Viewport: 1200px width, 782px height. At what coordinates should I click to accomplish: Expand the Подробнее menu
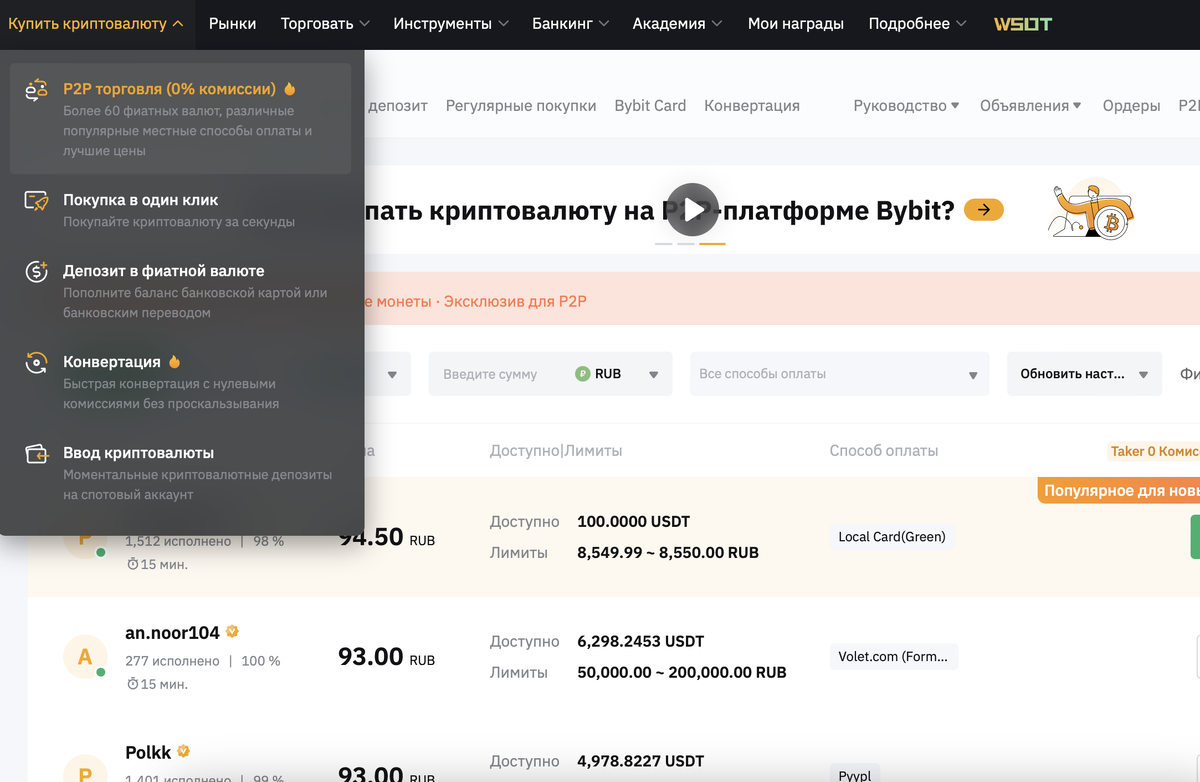[x=918, y=23]
